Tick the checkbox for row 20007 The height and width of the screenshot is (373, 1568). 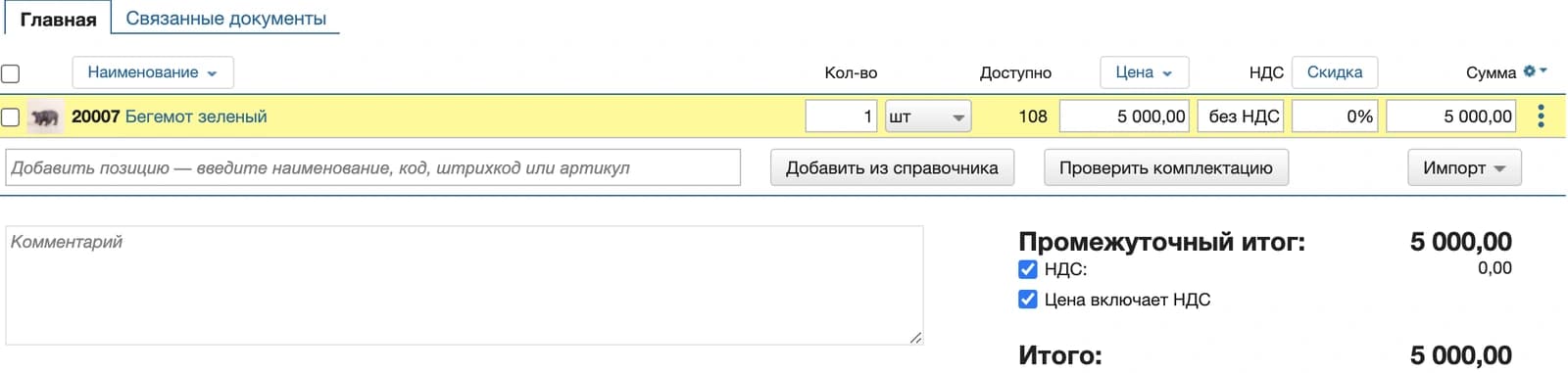click(11, 117)
